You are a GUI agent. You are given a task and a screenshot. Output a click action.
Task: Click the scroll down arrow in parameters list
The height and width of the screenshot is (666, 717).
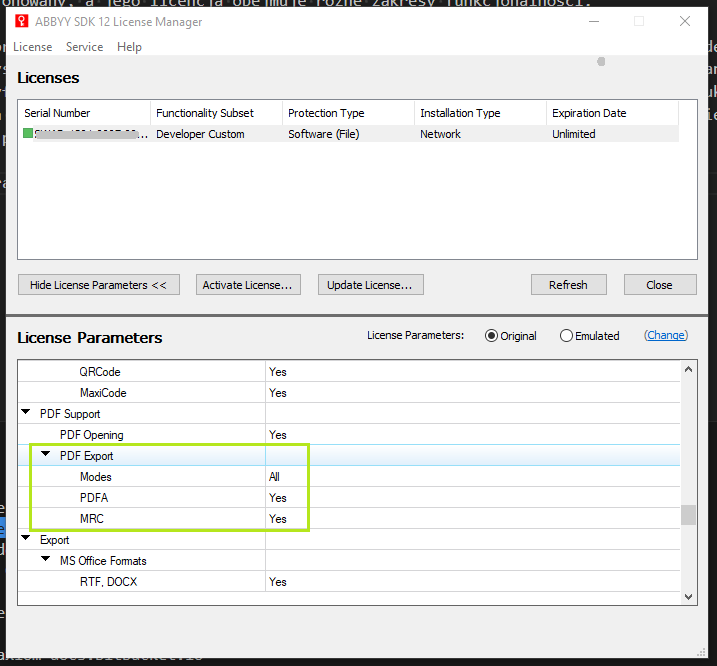tap(688, 596)
